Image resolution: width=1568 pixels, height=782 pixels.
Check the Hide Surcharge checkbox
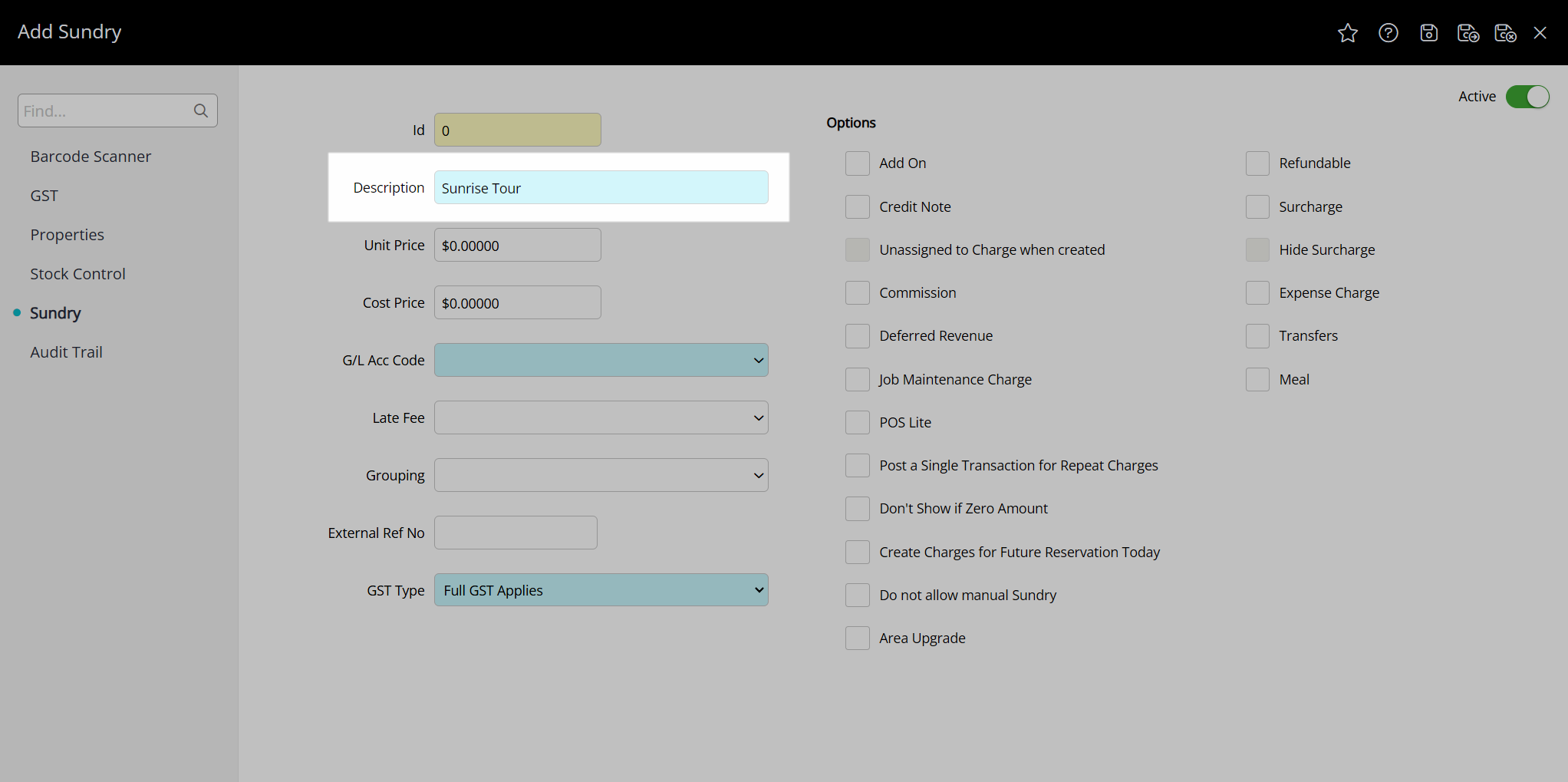(x=1257, y=249)
